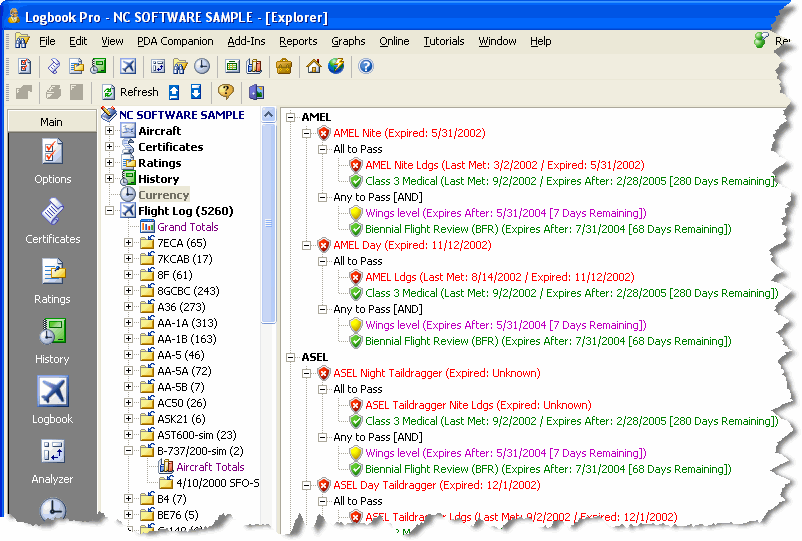Image resolution: width=802 pixels, height=541 pixels.
Task: Open Options in the Main sidebar
Action: [x=53, y=162]
